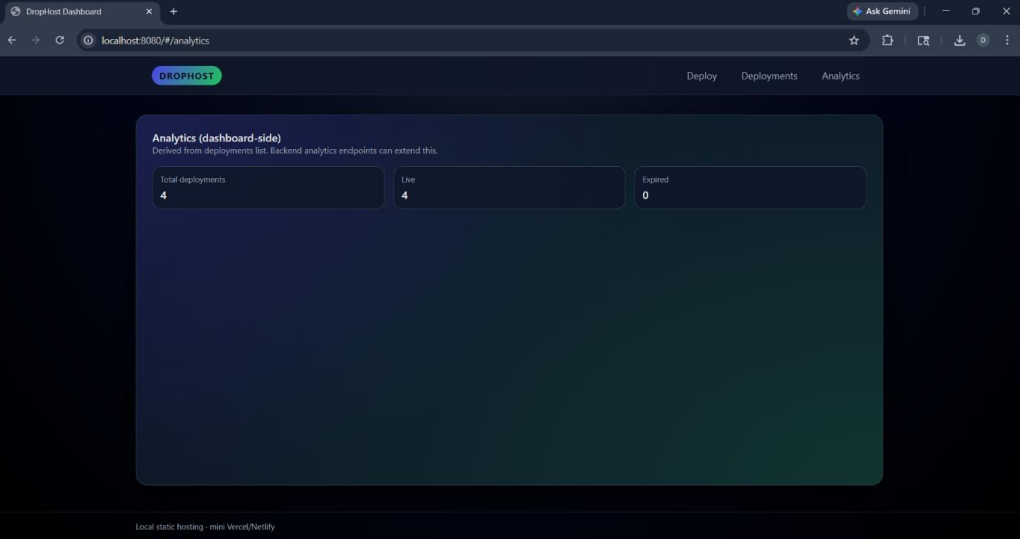Bookmark this page with the star icon

(x=854, y=40)
